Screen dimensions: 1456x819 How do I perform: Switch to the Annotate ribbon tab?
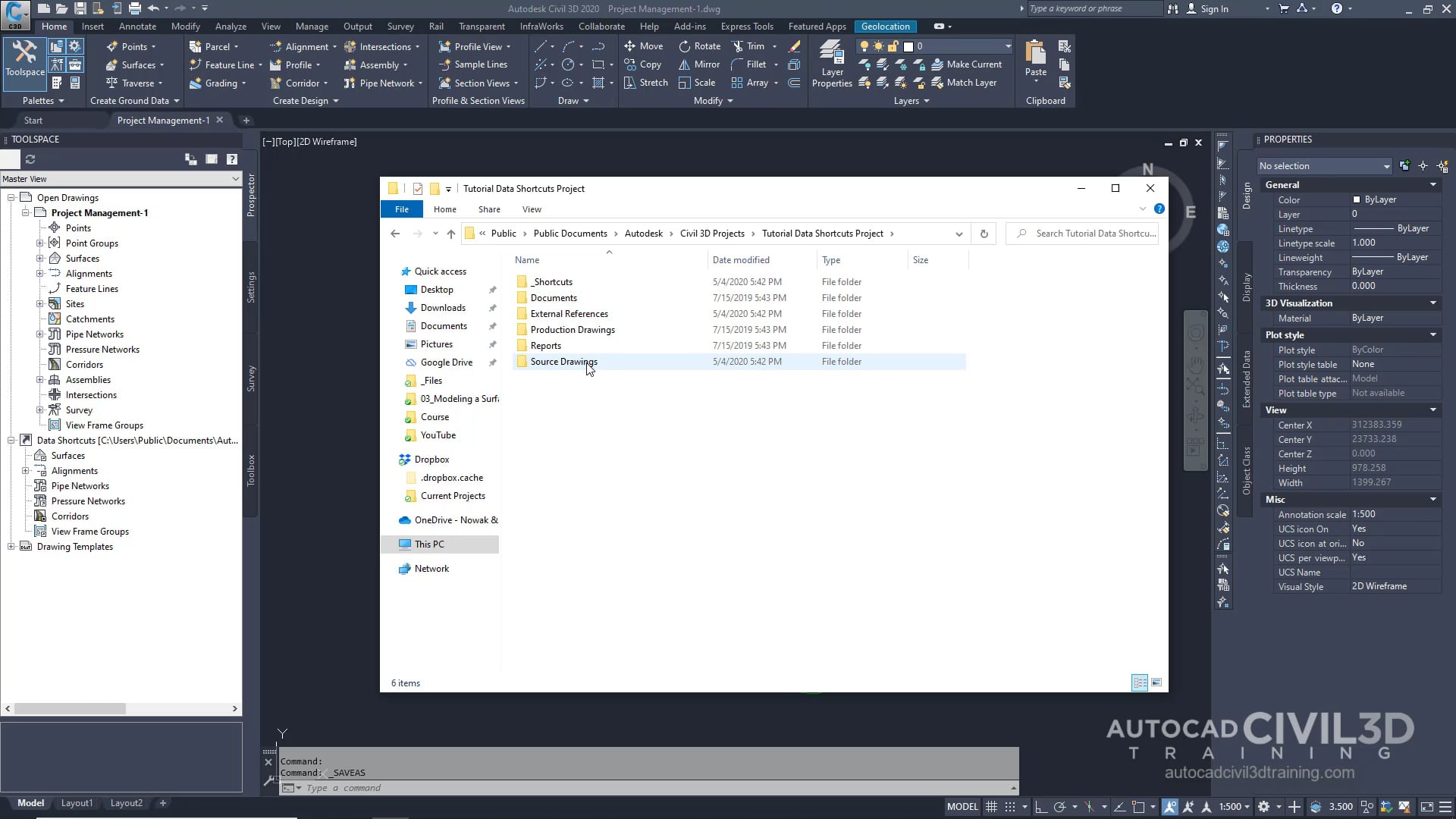137,26
